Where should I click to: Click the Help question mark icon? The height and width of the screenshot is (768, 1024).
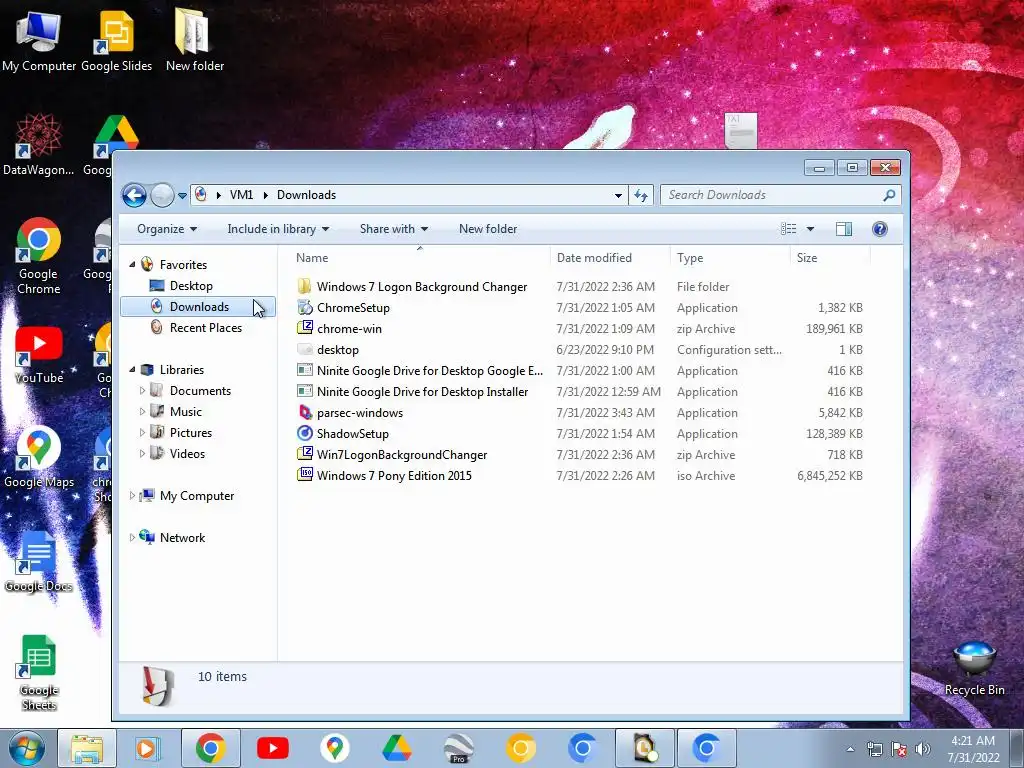880,229
